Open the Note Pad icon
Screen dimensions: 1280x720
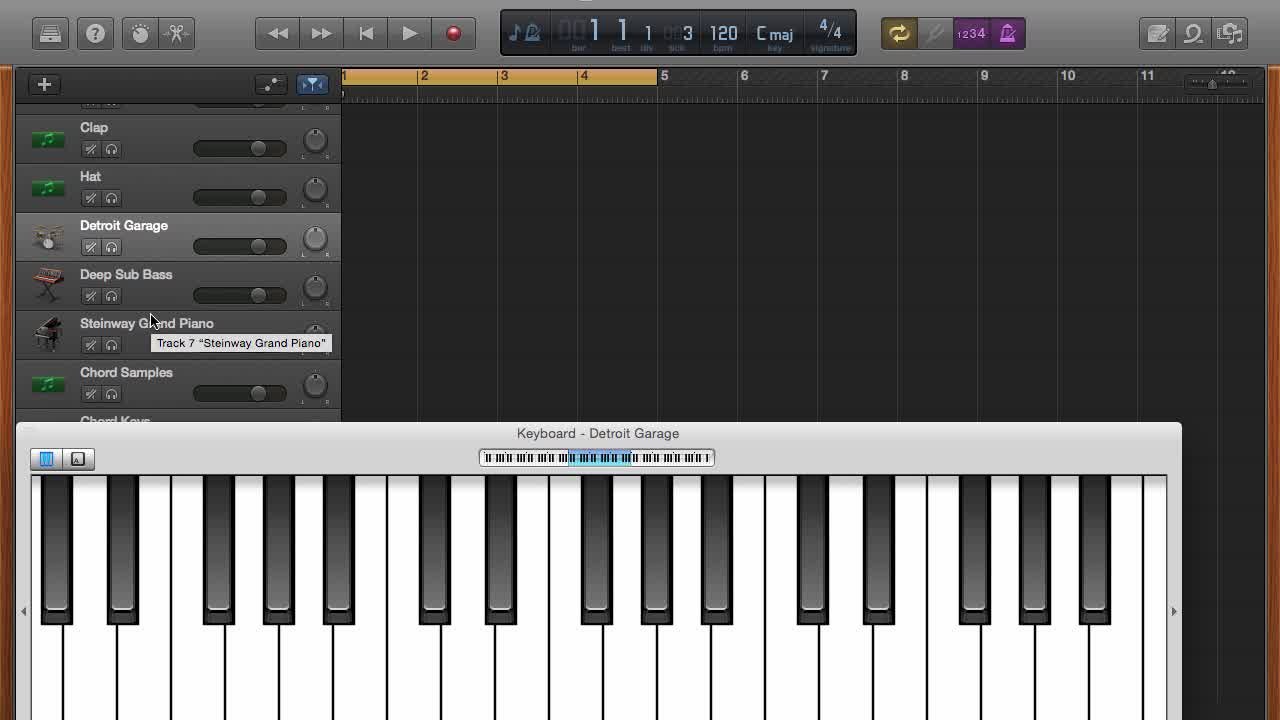pyautogui.click(x=1157, y=33)
